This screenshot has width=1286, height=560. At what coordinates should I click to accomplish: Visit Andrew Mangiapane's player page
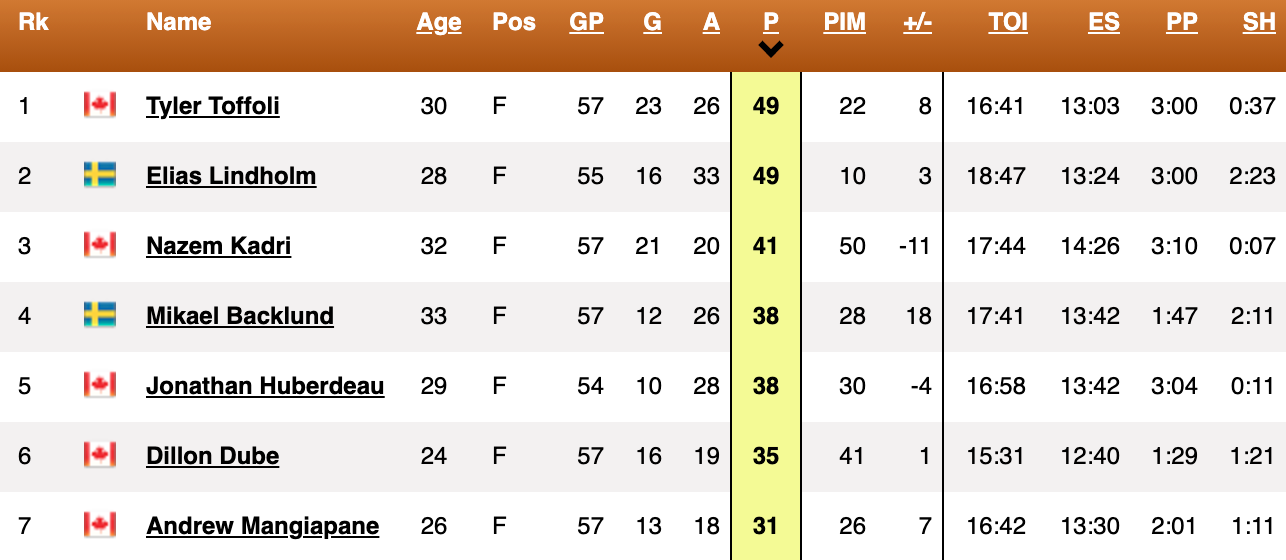[262, 526]
